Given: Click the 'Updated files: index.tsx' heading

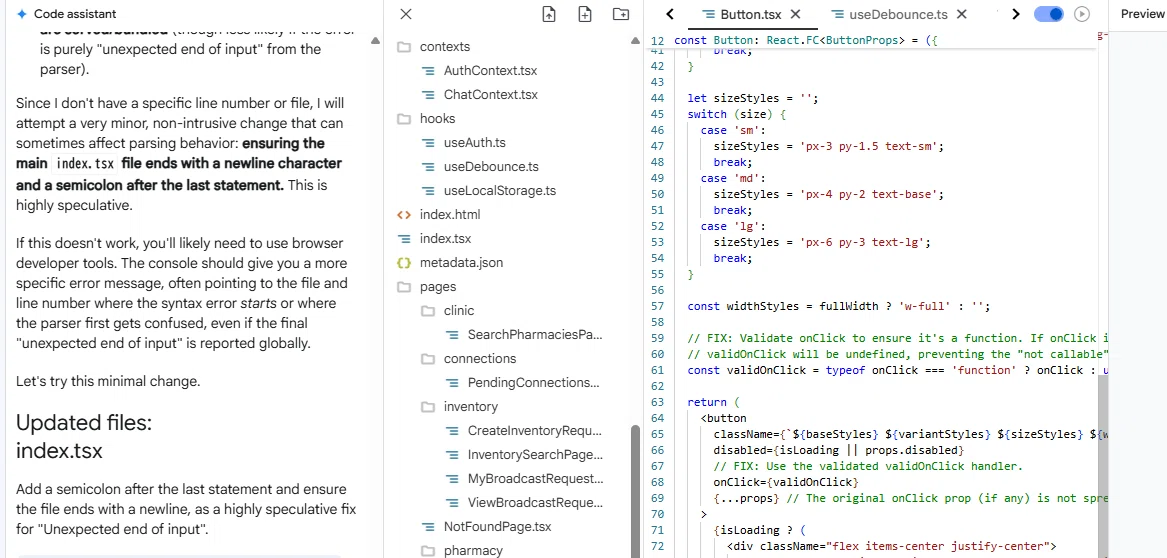Looking at the screenshot, I should [83, 437].
